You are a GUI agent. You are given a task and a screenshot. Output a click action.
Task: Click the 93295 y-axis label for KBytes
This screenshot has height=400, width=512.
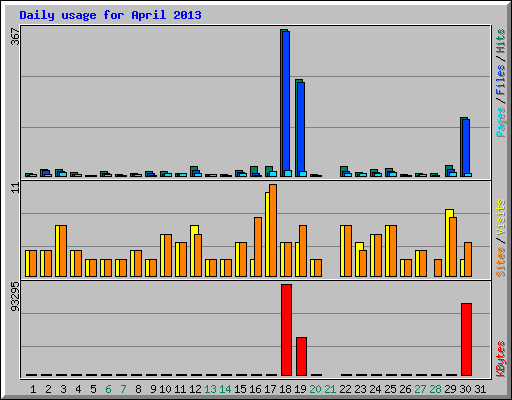[15, 296]
